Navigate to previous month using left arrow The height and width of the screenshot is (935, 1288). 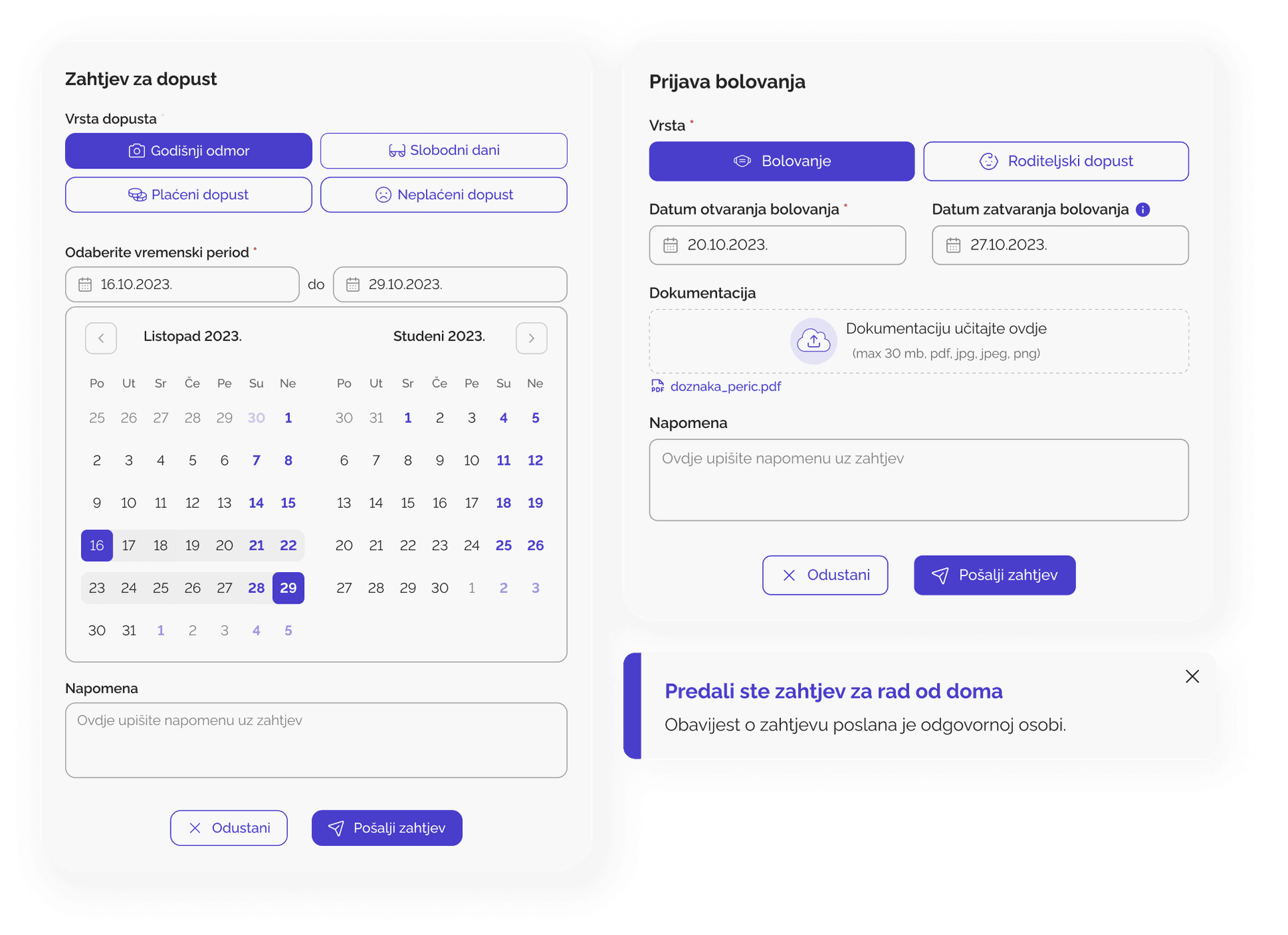click(x=100, y=337)
